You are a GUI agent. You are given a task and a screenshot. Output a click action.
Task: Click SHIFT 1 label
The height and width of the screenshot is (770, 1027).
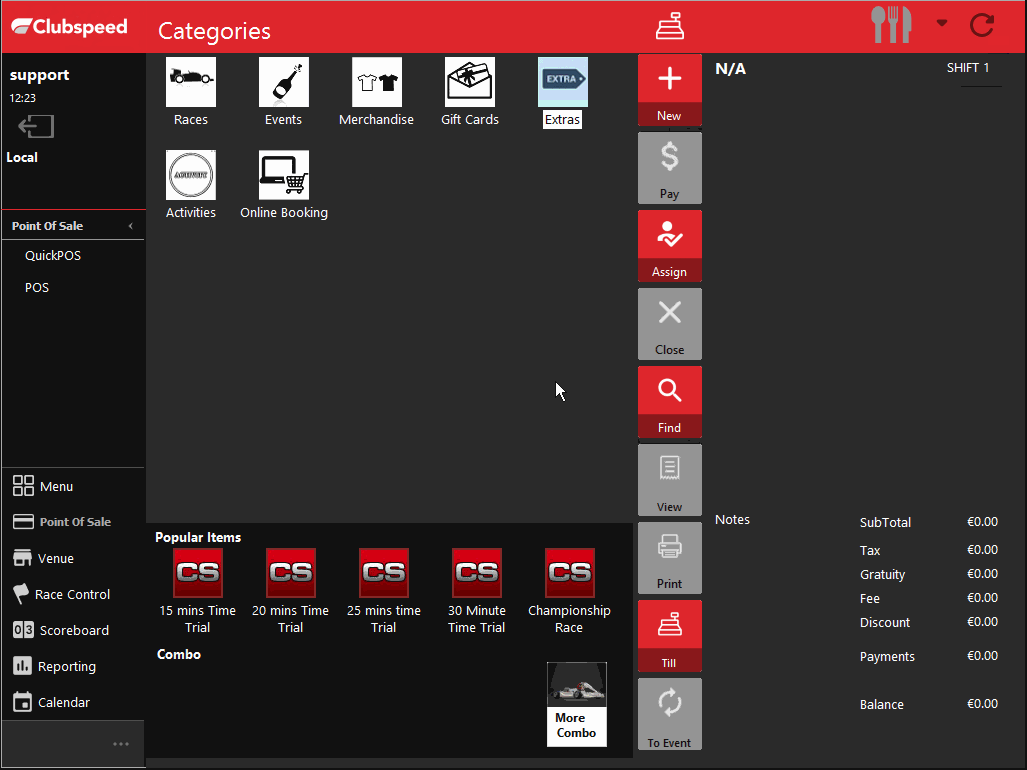click(967, 67)
